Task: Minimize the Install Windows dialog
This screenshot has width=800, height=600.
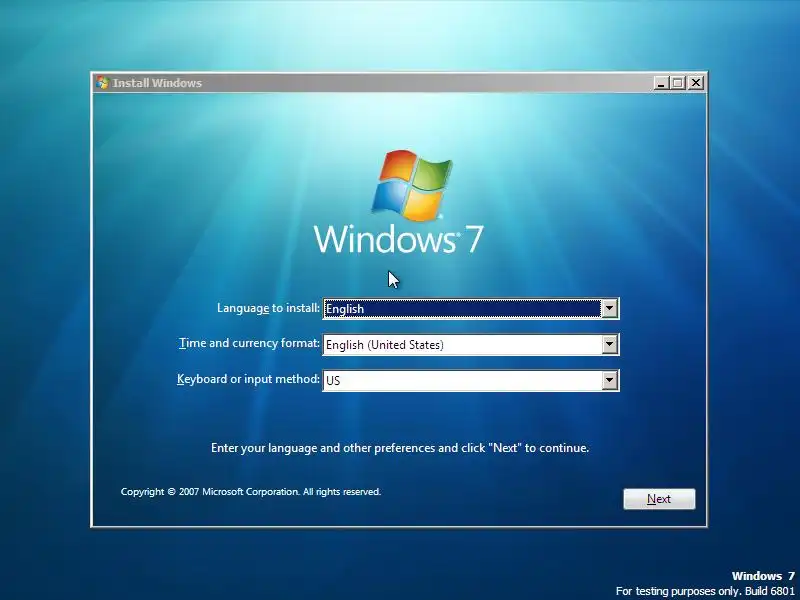Action: click(x=661, y=83)
